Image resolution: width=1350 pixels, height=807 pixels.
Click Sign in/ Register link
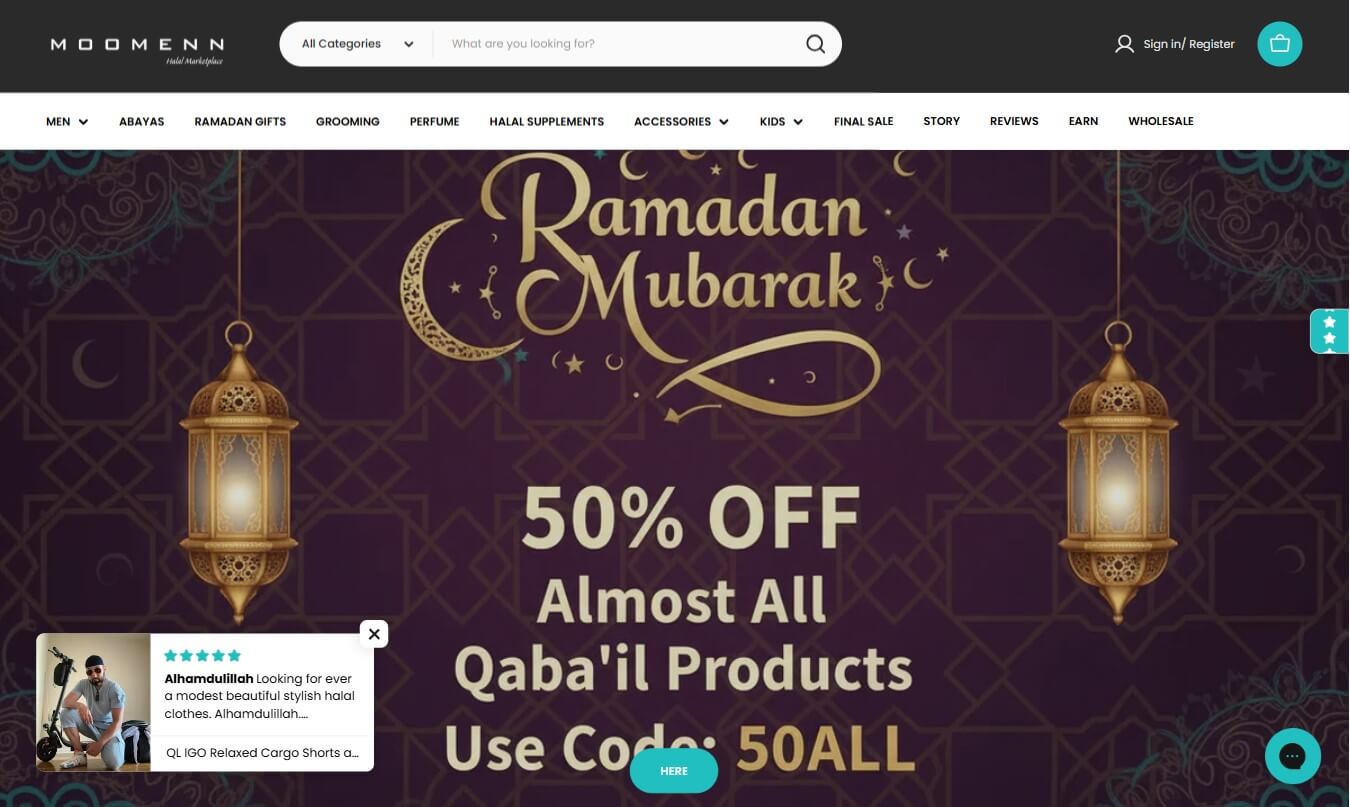click(1188, 44)
